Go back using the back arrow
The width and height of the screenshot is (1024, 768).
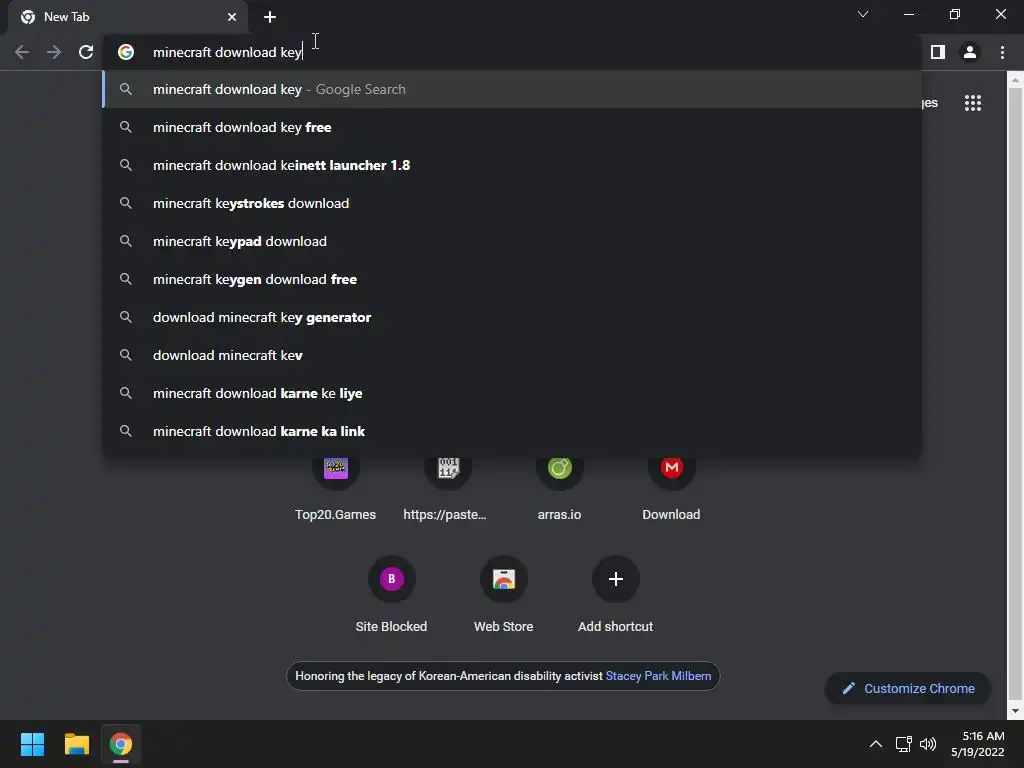pyautogui.click(x=22, y=52)
